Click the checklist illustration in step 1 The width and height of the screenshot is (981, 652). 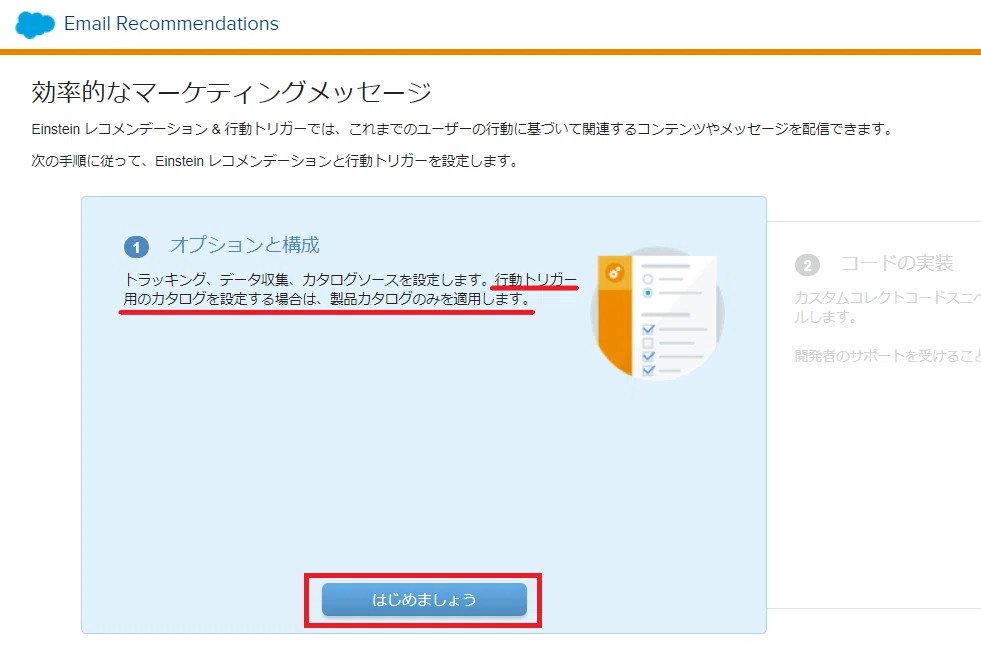click(x=657, y=313)
